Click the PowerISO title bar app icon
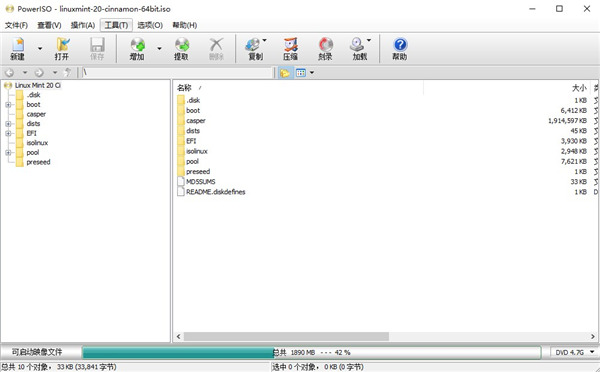The width and height of the screenshot is (600, 372). pos(10,9)
